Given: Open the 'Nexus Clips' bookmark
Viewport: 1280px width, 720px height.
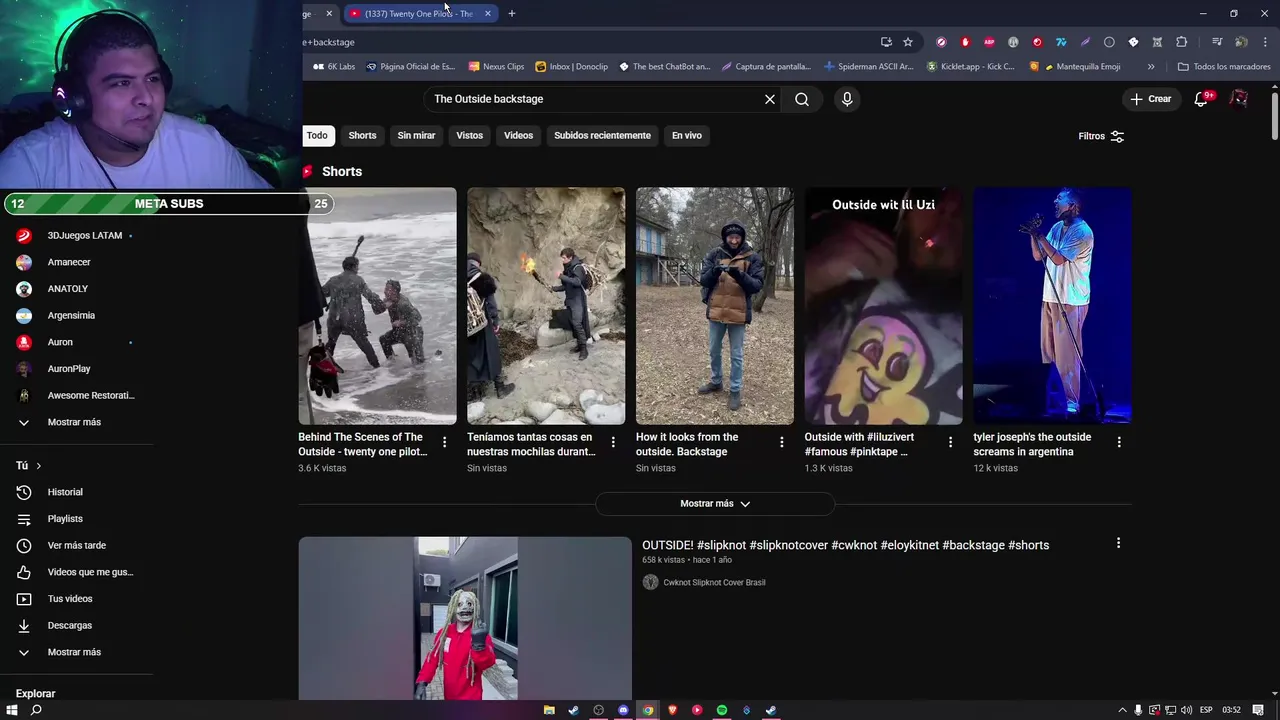Looking at the screenshot, I should [495, 67].
